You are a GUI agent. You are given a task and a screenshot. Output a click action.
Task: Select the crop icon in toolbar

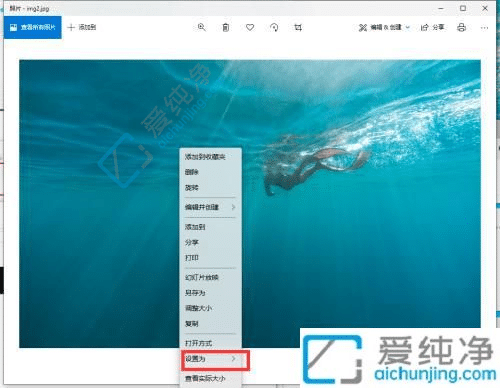(x=298, y=27)
